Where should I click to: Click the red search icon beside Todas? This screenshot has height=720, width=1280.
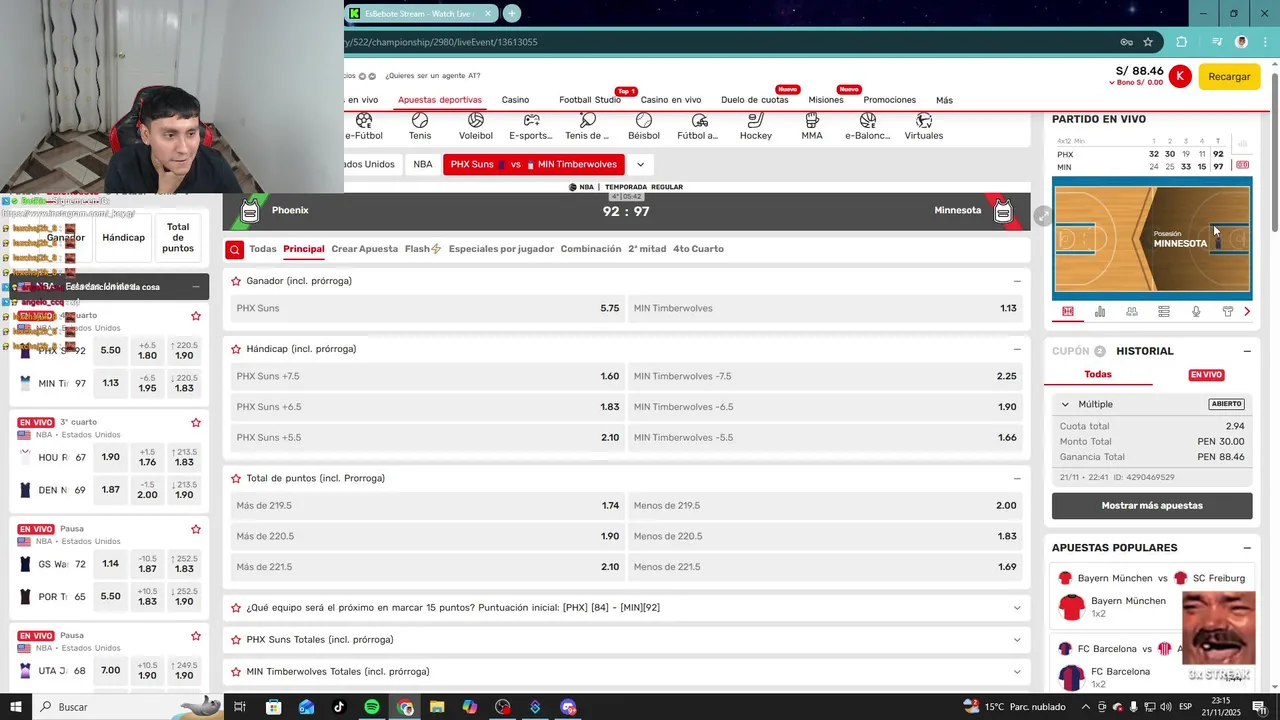(234, 250)
